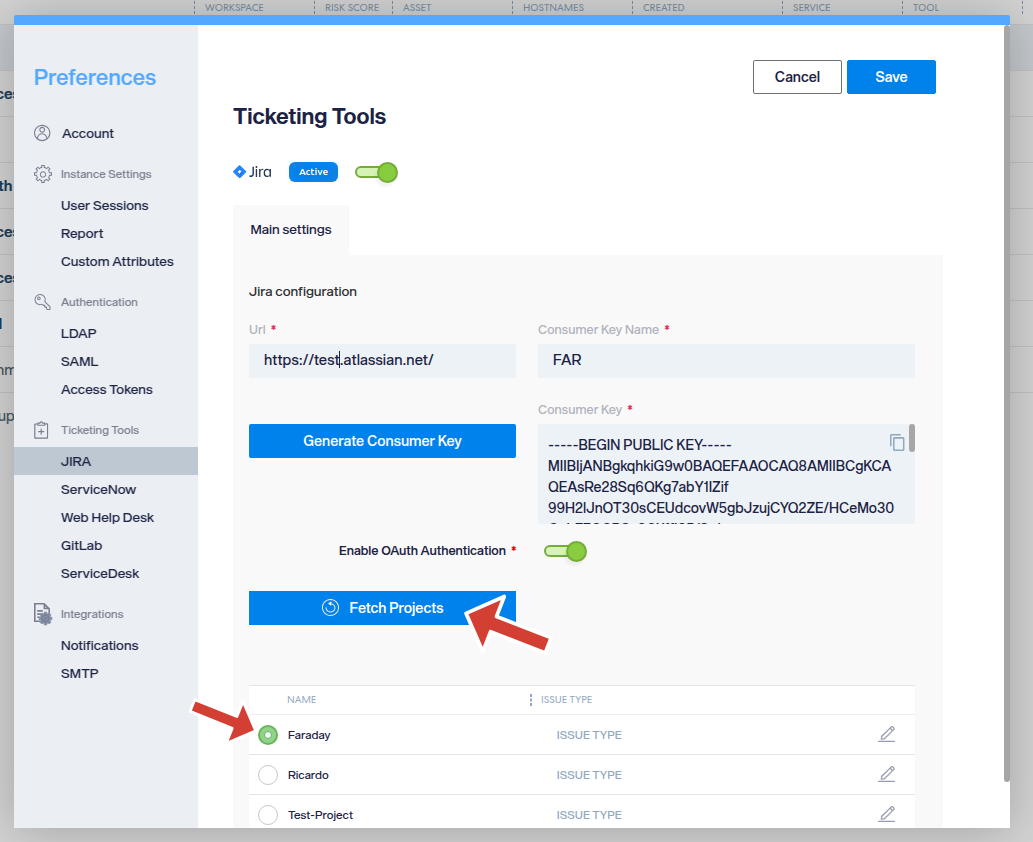Click the ASSET column header behind dialog
This screenshot has height=842, width=1033.
click(x=417, y=7)
